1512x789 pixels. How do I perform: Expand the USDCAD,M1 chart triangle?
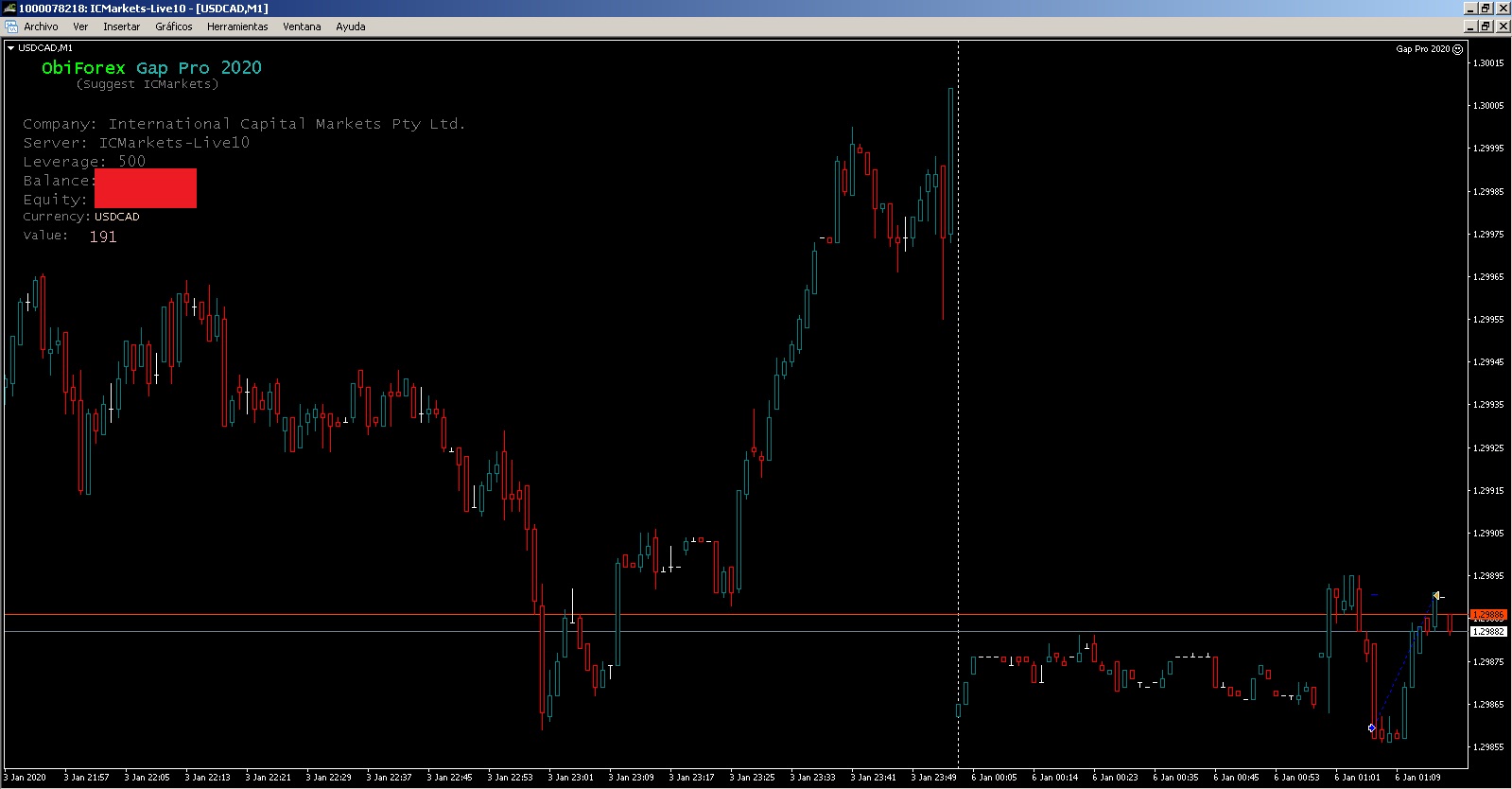(x=11, y=47)
